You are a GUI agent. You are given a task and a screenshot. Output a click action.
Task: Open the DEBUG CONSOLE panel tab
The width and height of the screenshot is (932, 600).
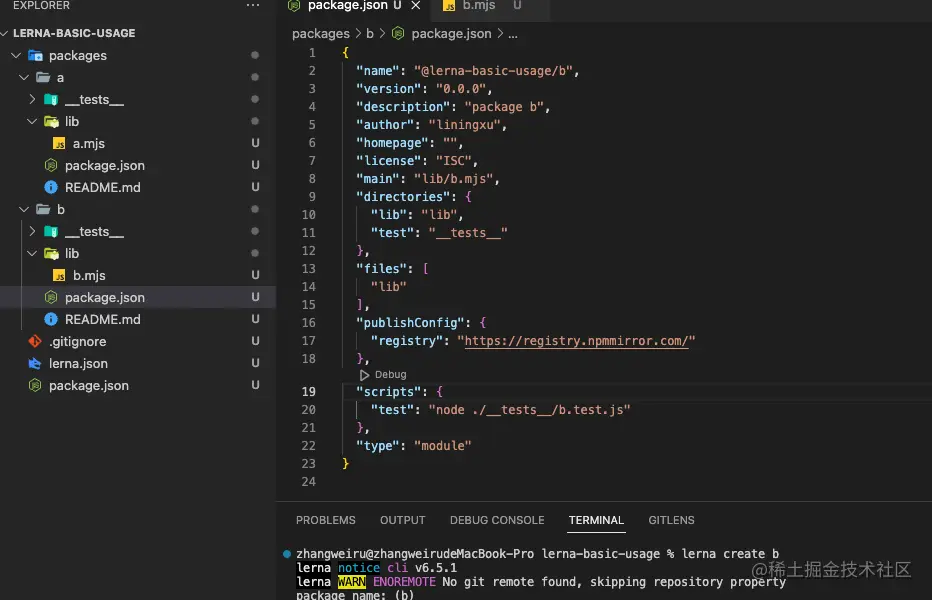point(497,520)
